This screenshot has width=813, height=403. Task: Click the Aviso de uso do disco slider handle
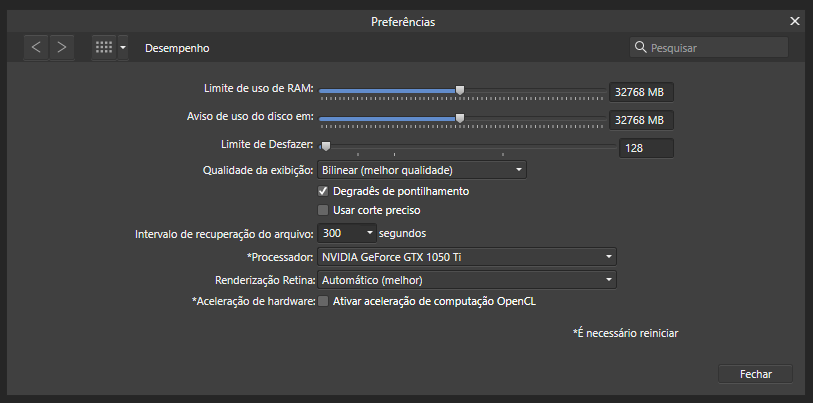(x=459, y=119)
